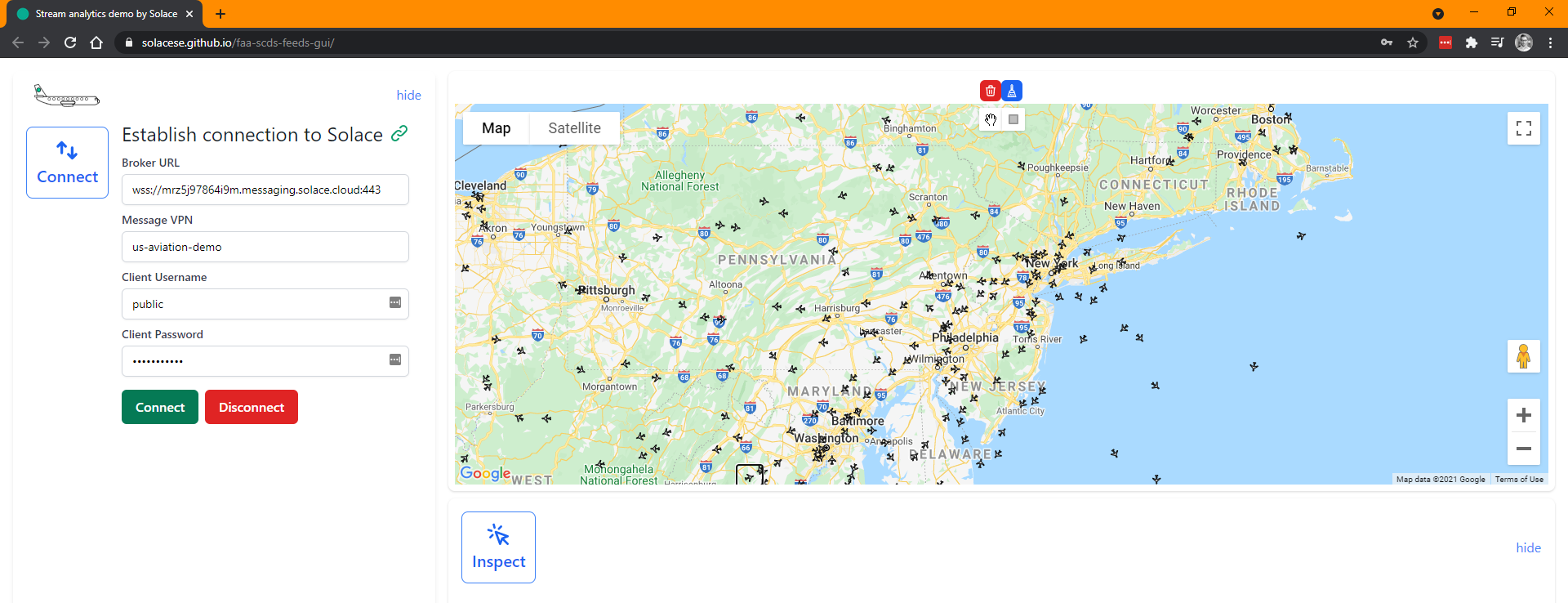Select the hand pan tool on map
The width and height of the screenshot is (1568, 603).
pos(991,120)
